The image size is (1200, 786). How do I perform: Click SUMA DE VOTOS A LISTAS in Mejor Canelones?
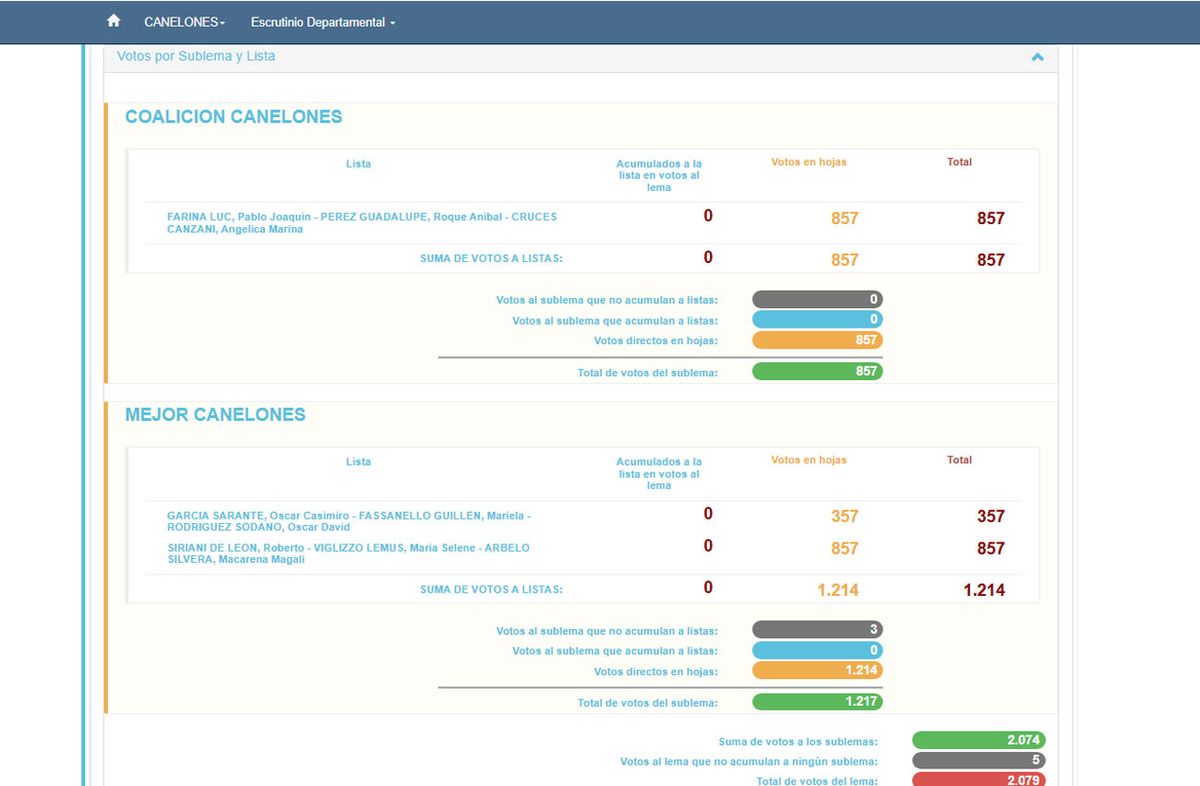[491, 590]
